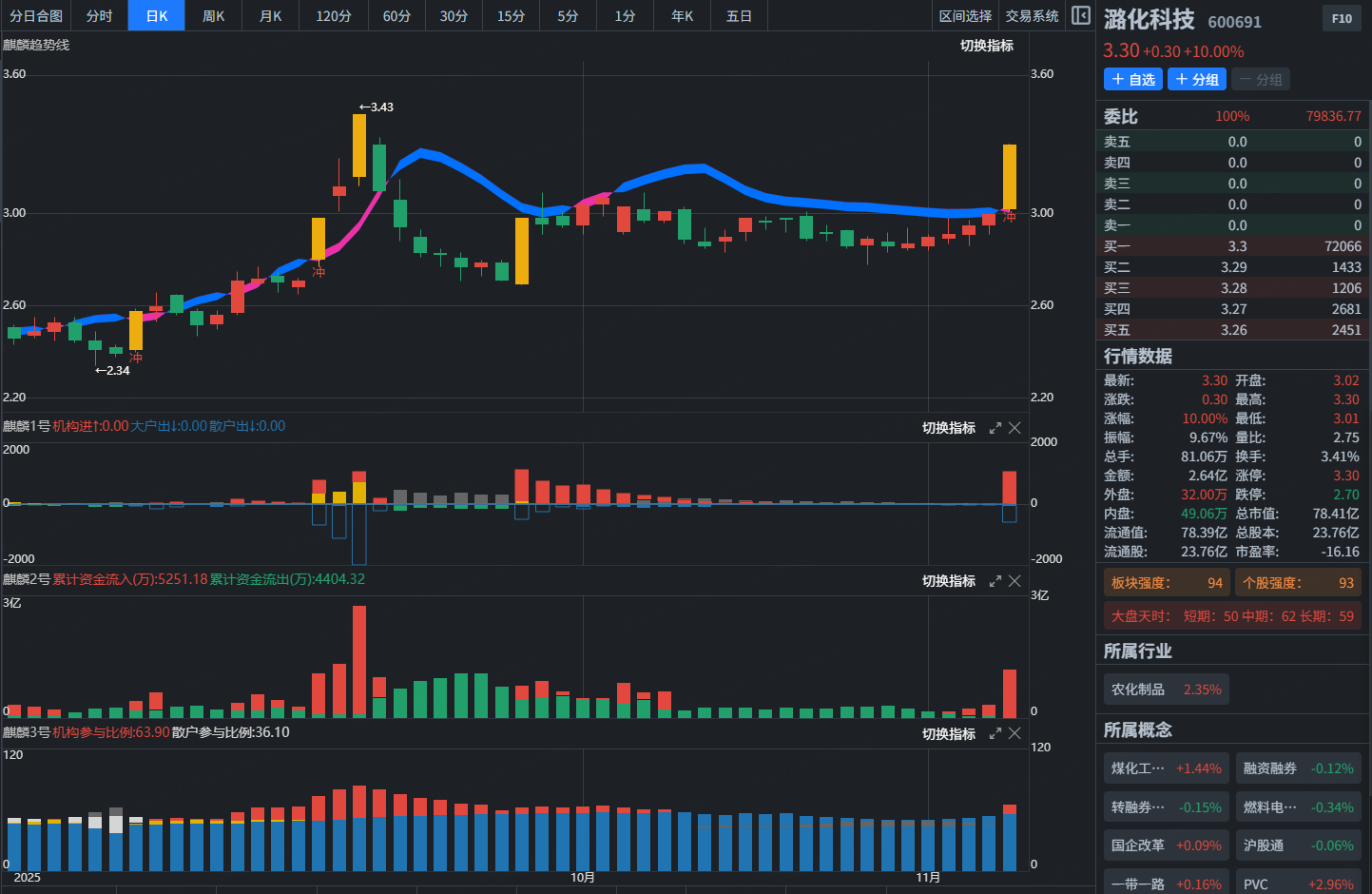Close the 麒麟1号 indicator panel
This screenshot has height=894, width=1372.
pos(1015,428)
